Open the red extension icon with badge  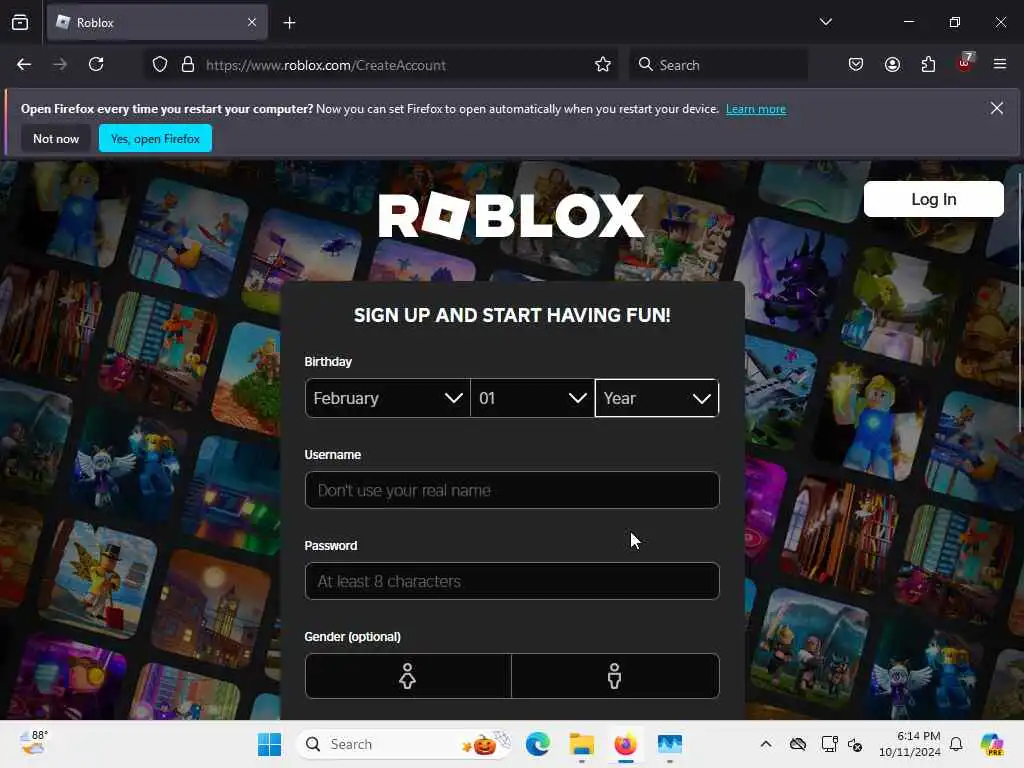point(965,63)
